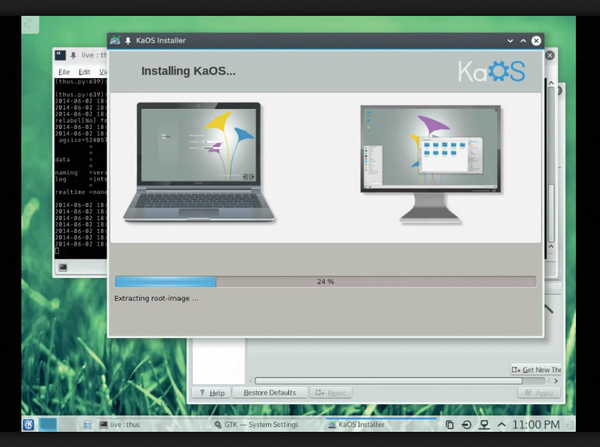600x447 pixels.
Task: Open Edit menu in the terminal window
Action: [x=84, y=72]
